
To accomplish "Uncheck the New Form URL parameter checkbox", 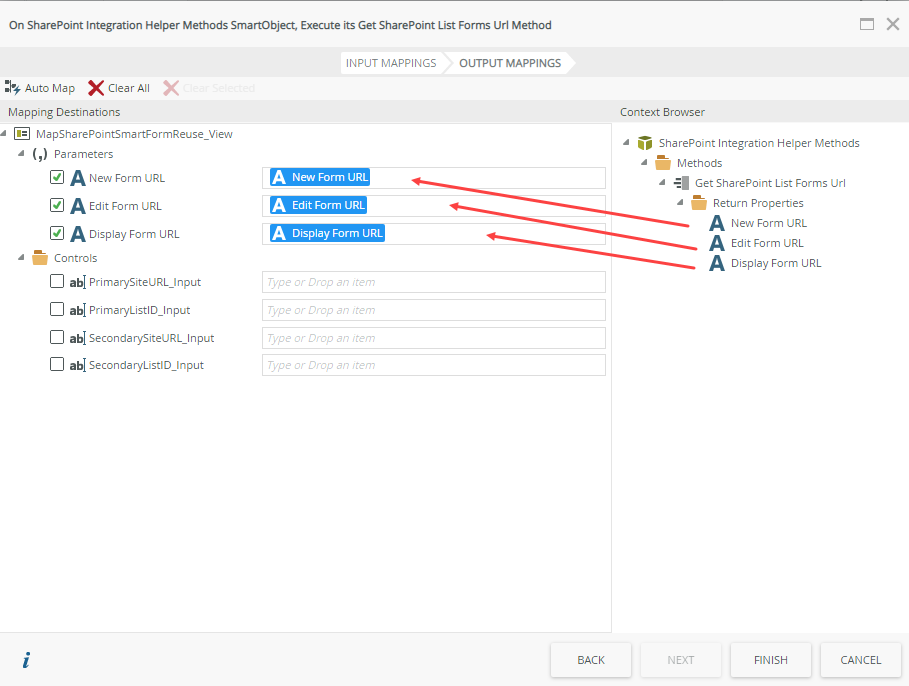I will (57, 178).
